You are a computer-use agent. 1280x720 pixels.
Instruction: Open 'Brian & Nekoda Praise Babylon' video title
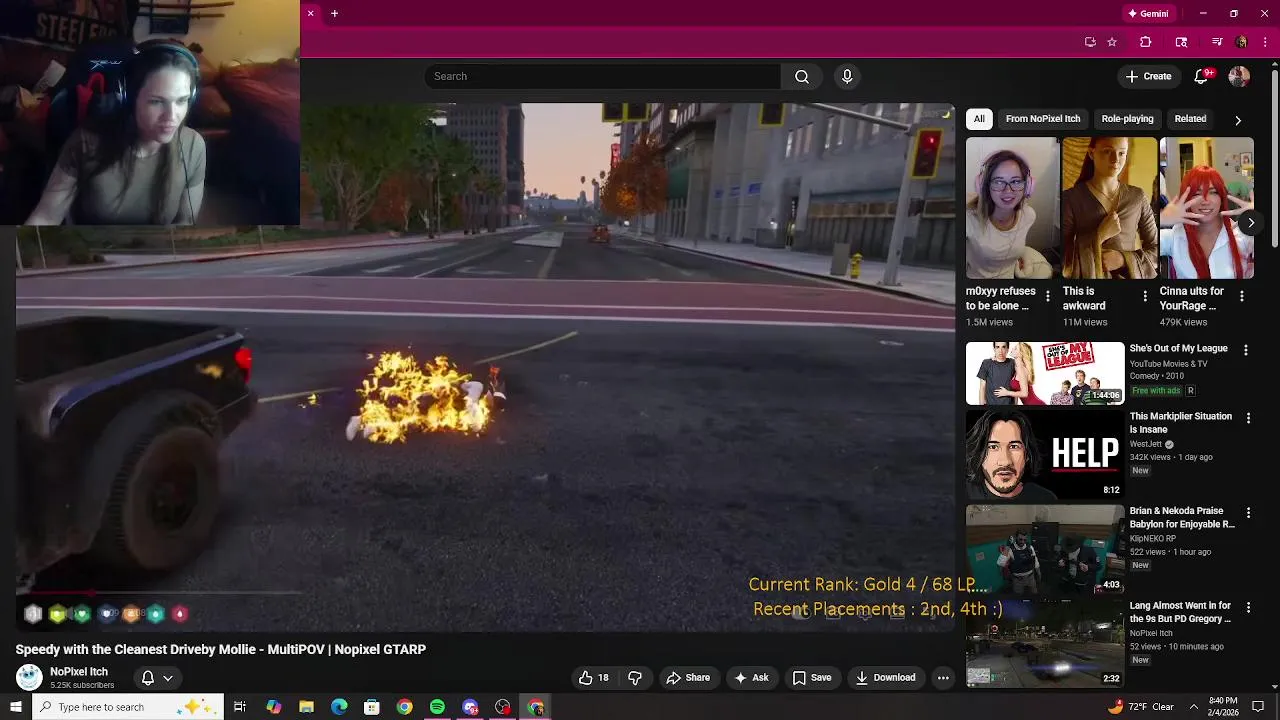pos(1182,517)
